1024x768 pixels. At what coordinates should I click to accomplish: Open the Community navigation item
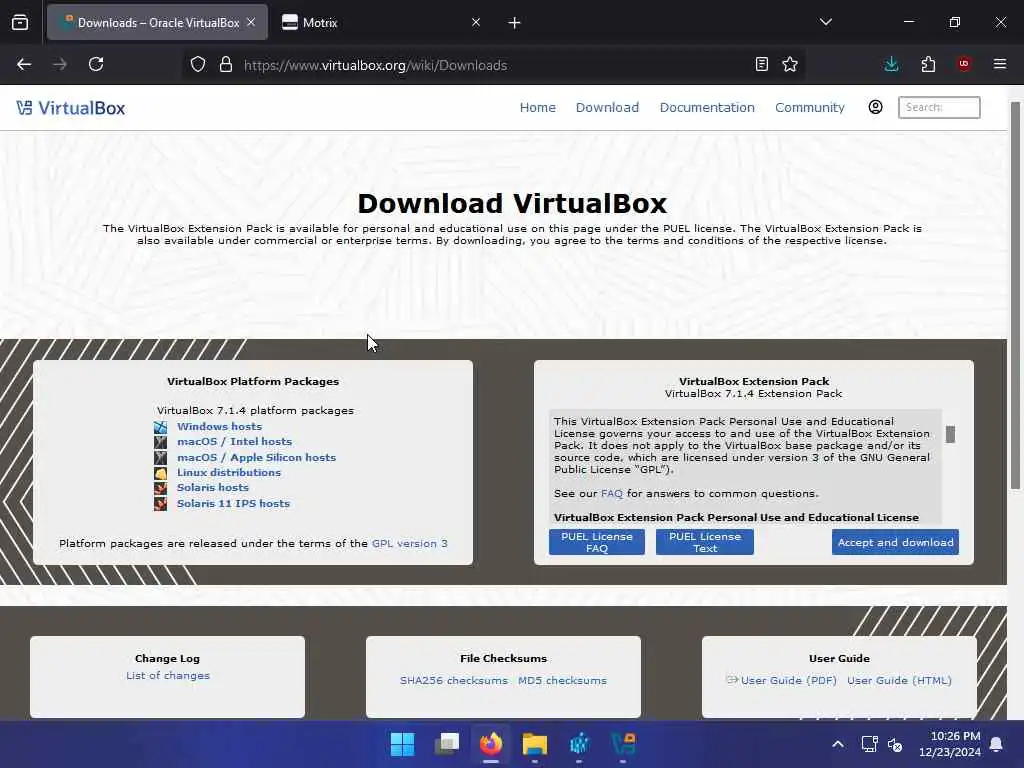[x=810, y=108]
